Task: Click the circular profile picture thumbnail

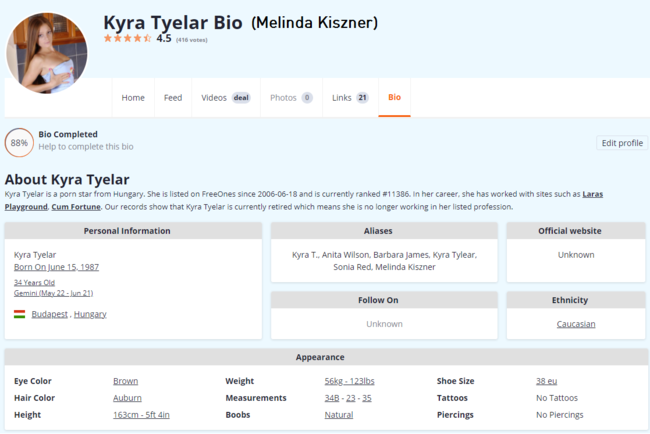Action: 46,53
